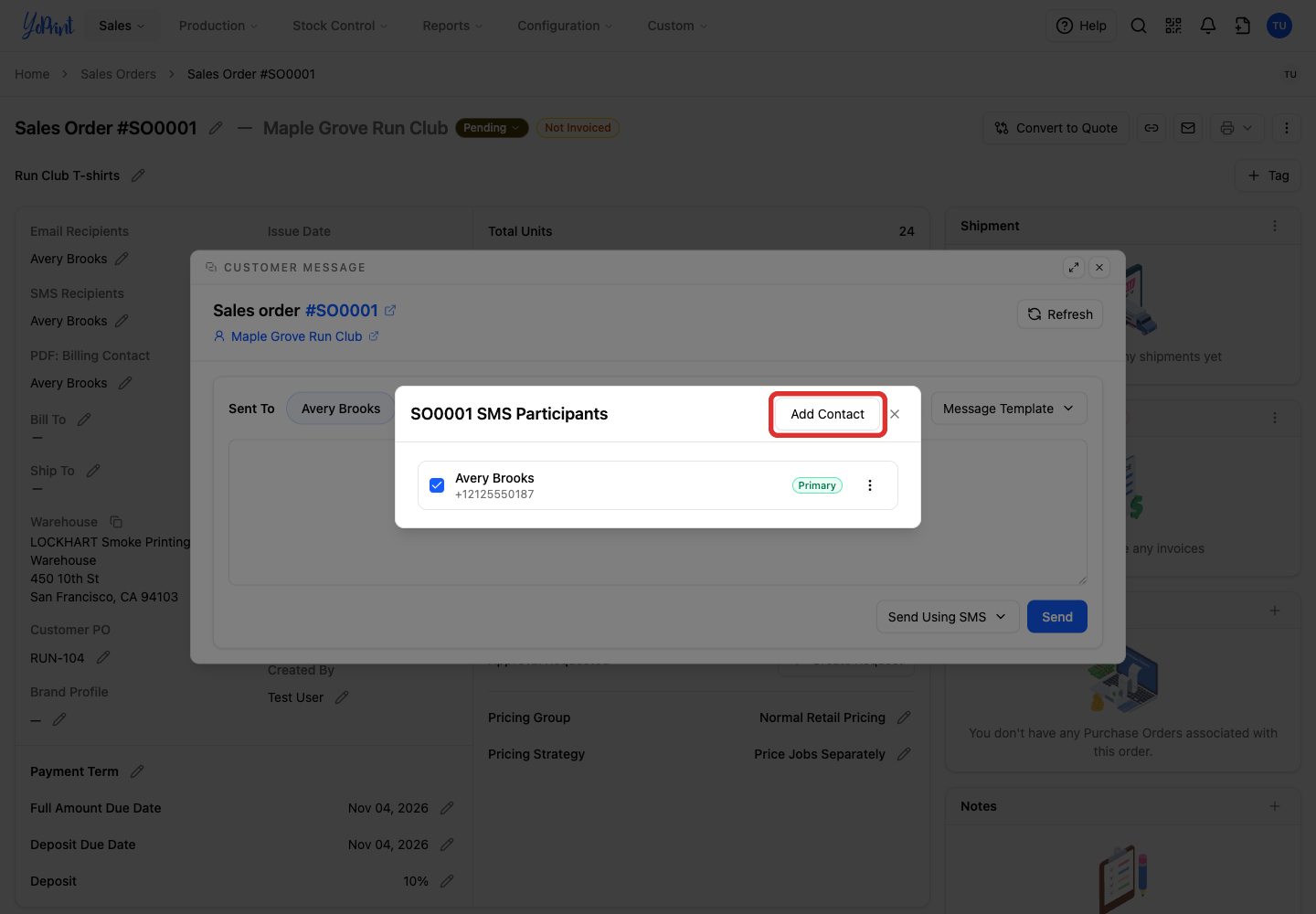Screen dimensions: 1316x914
Task: Close the SMS Participants popup
Action: [895, 414]
